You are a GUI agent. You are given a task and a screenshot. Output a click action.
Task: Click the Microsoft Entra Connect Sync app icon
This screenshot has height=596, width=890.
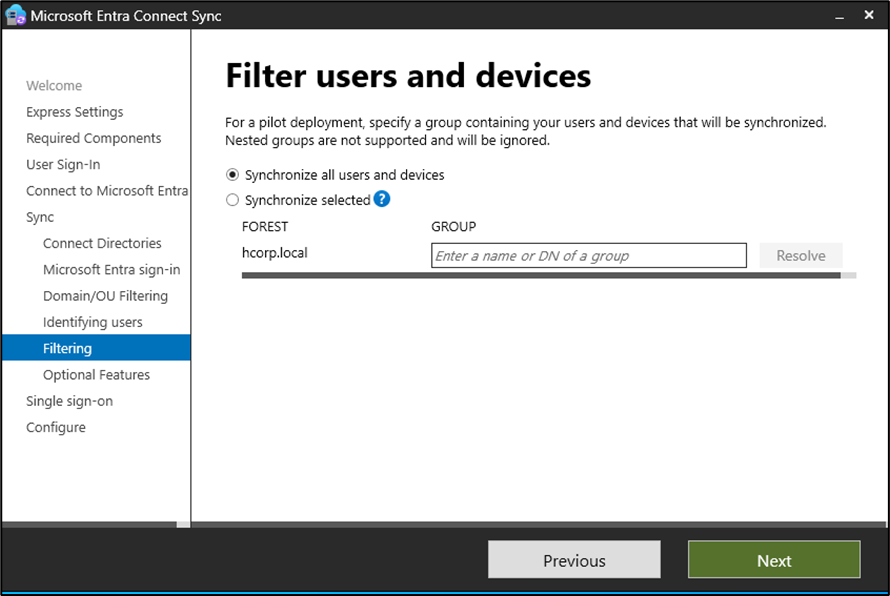15,16
